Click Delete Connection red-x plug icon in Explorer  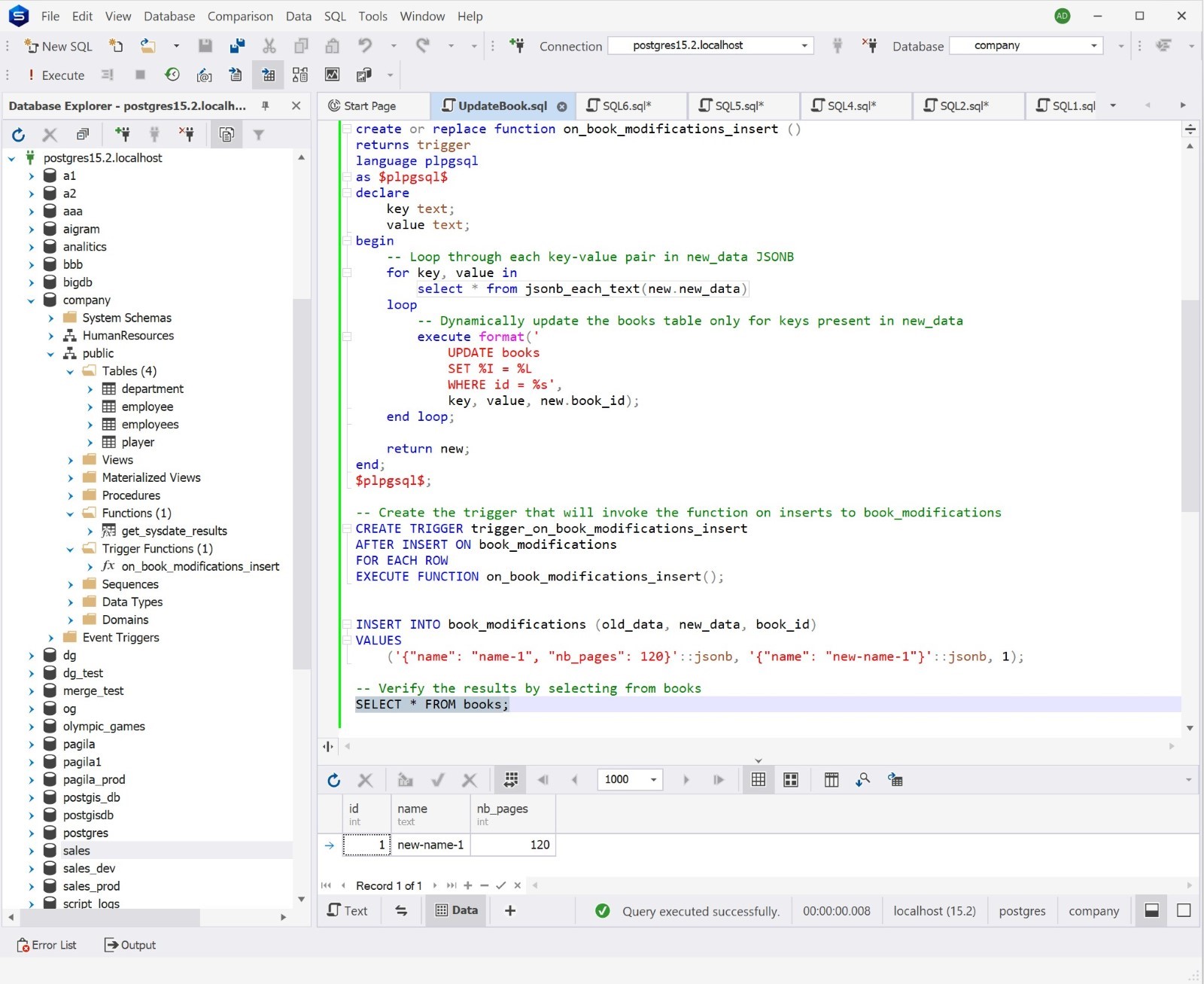pos(187,135)
